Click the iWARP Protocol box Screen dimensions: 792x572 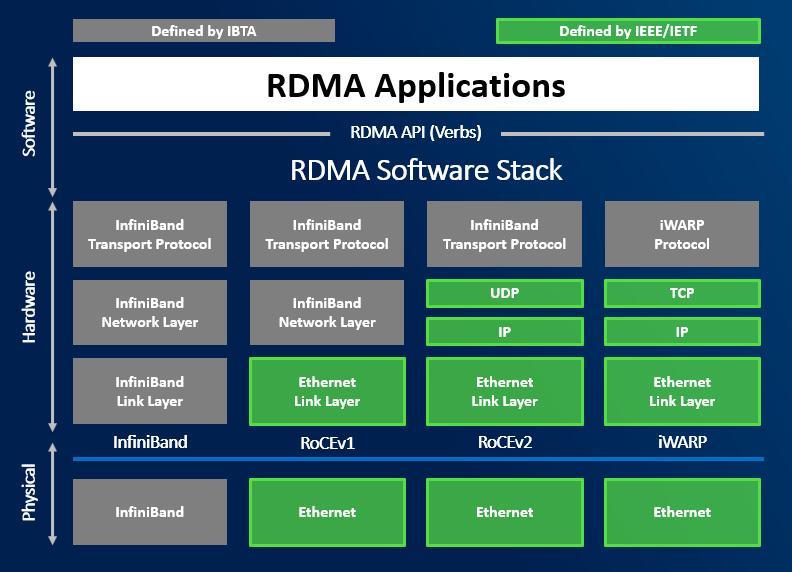tap(682, 234)
